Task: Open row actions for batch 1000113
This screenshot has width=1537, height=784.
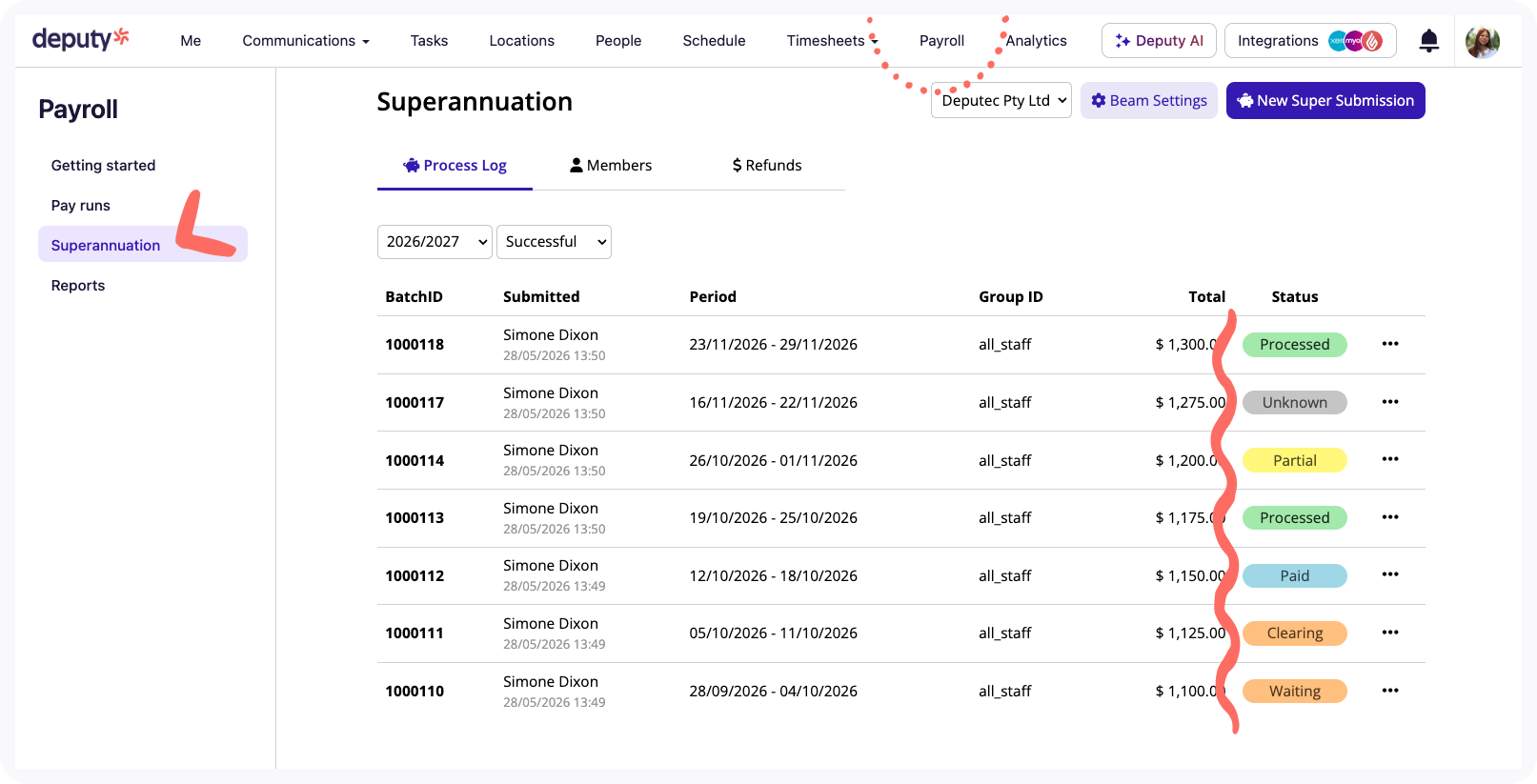Action: pyautogui.click(x=1390, y=517)
